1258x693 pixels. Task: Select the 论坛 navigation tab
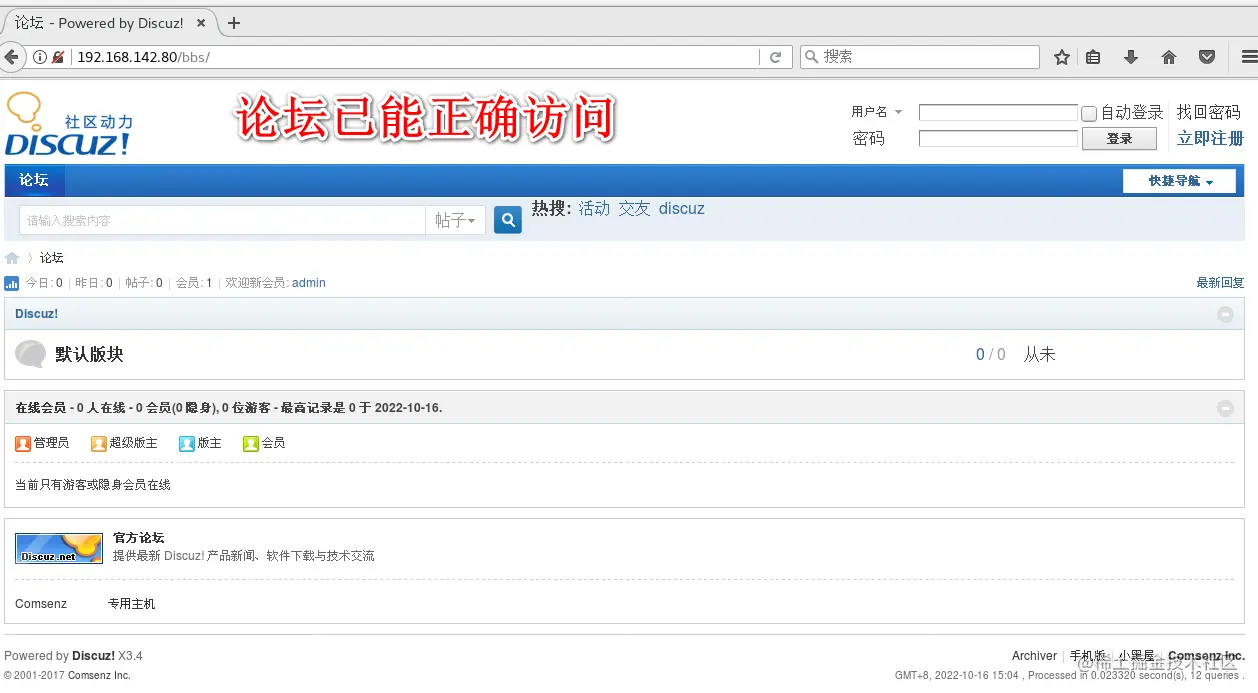click(34, 180)
